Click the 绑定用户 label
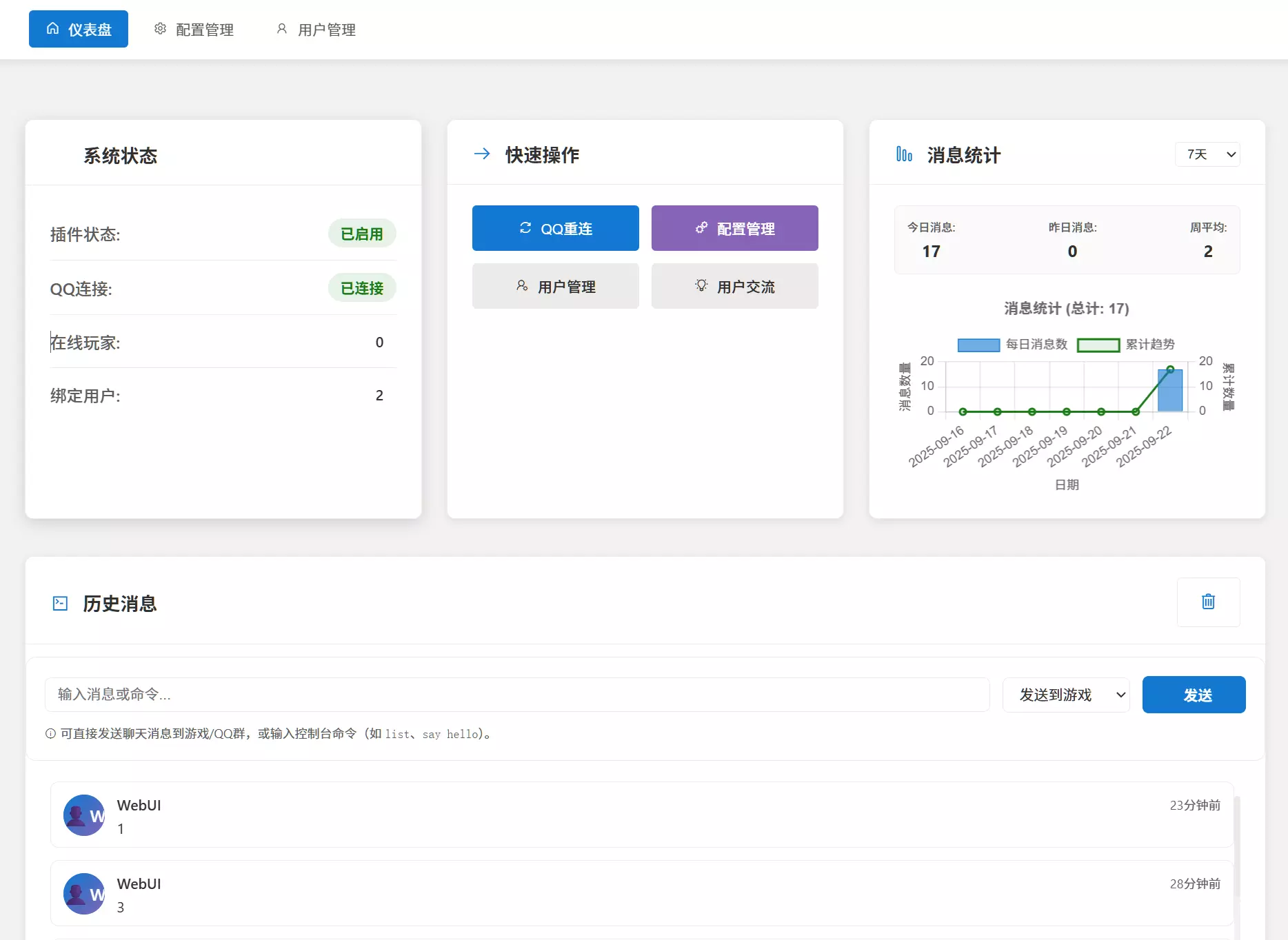Viewport: 1288px width, 940px height. [x=85, y=396]
